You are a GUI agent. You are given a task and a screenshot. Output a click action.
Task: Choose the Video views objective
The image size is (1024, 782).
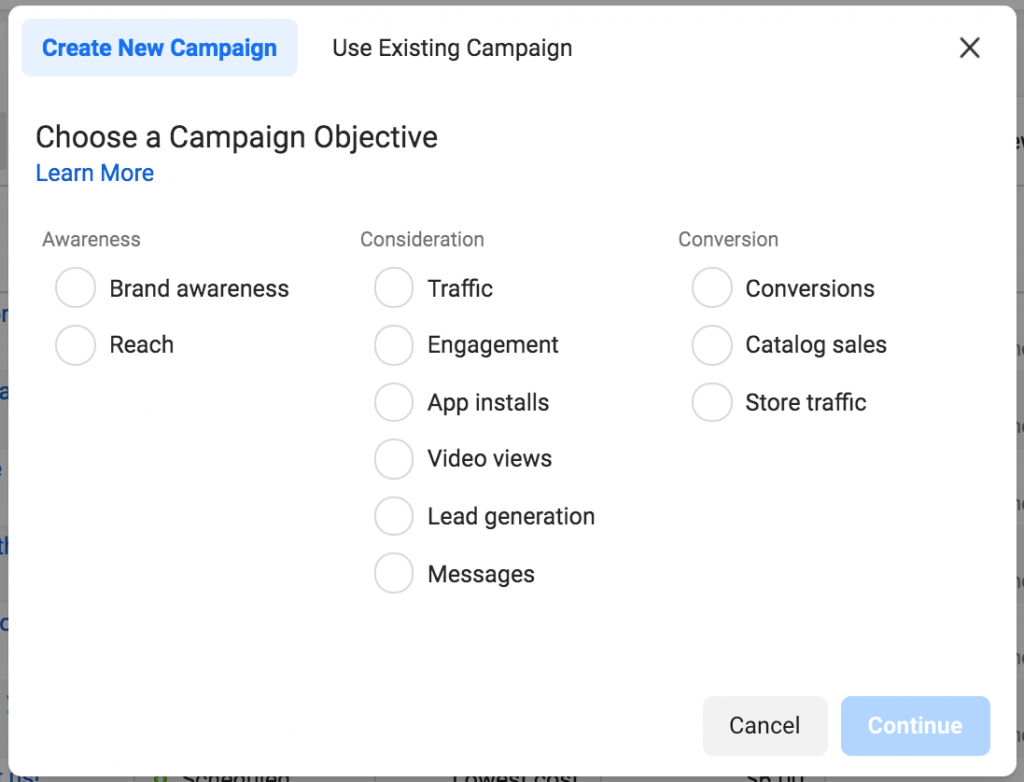[394, 459]
